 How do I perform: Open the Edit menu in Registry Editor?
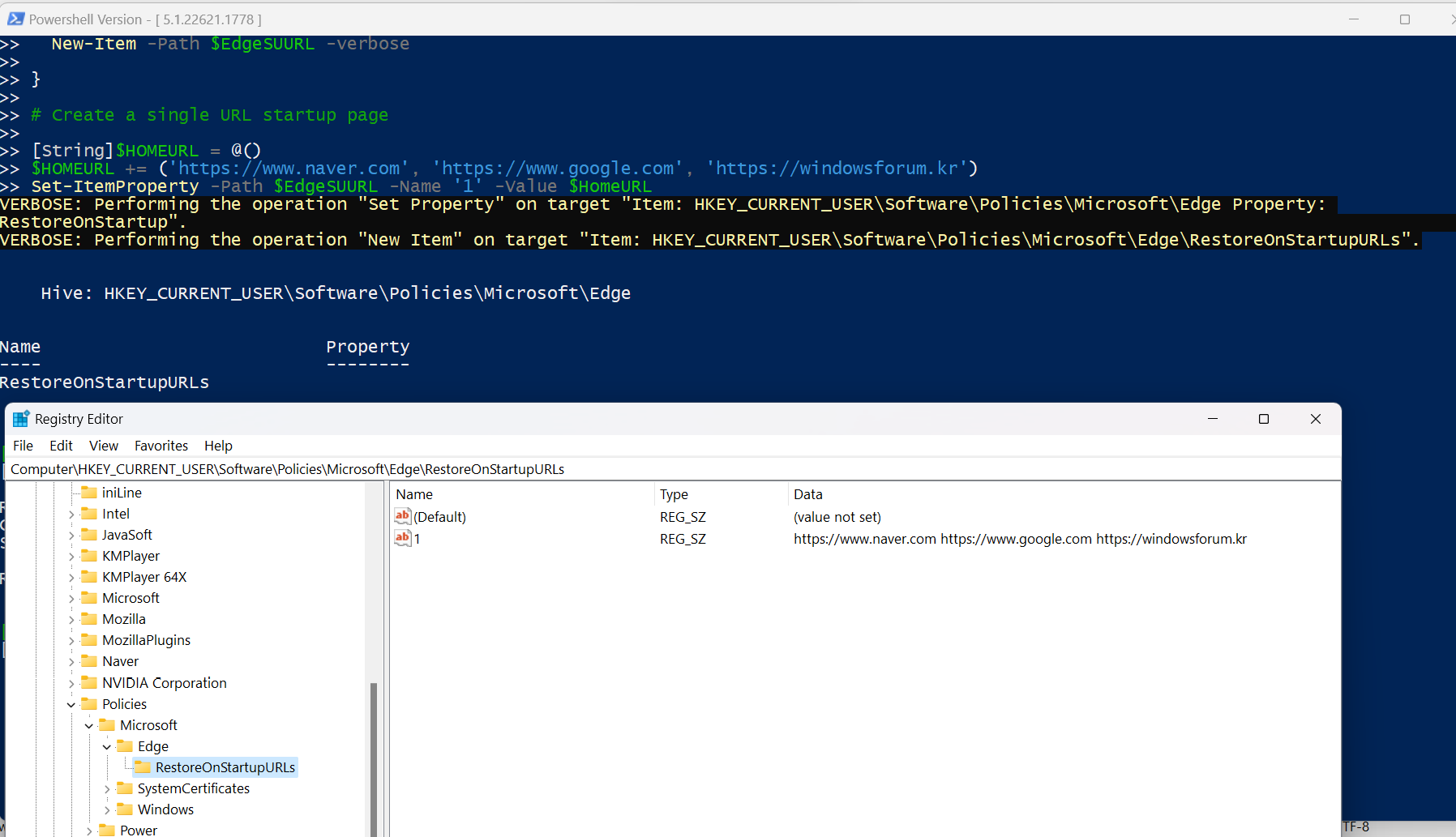point(61,446)
